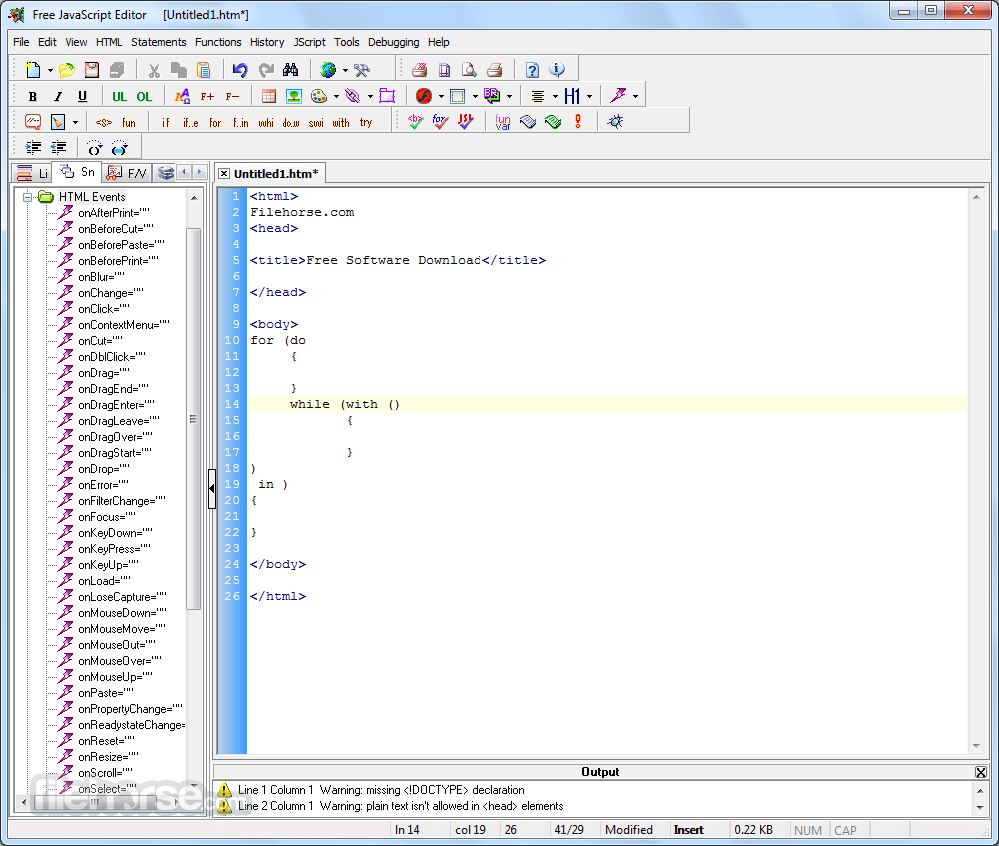This screenshot has height=846, width=999.
Task: Insert a table with the table icon
Action: (x=269, y=96)
